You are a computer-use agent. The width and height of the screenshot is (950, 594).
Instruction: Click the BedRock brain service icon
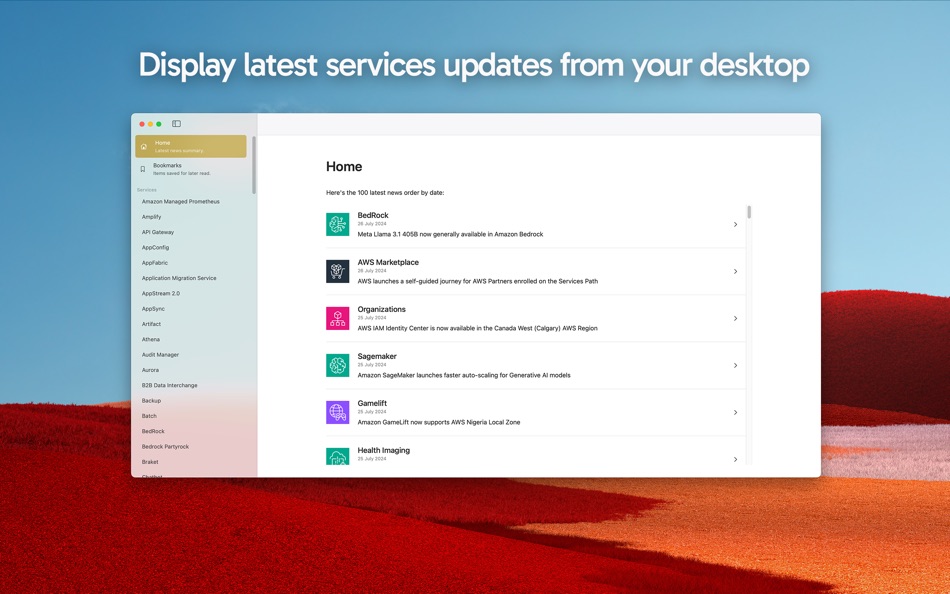337,224
